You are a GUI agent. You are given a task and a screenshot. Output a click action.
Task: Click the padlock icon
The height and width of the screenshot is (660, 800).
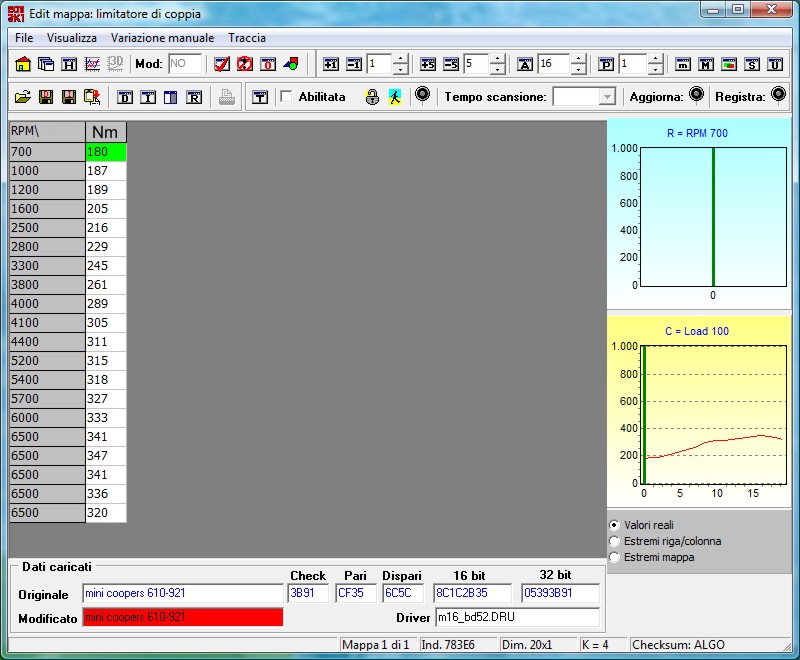tap(372, 97)
